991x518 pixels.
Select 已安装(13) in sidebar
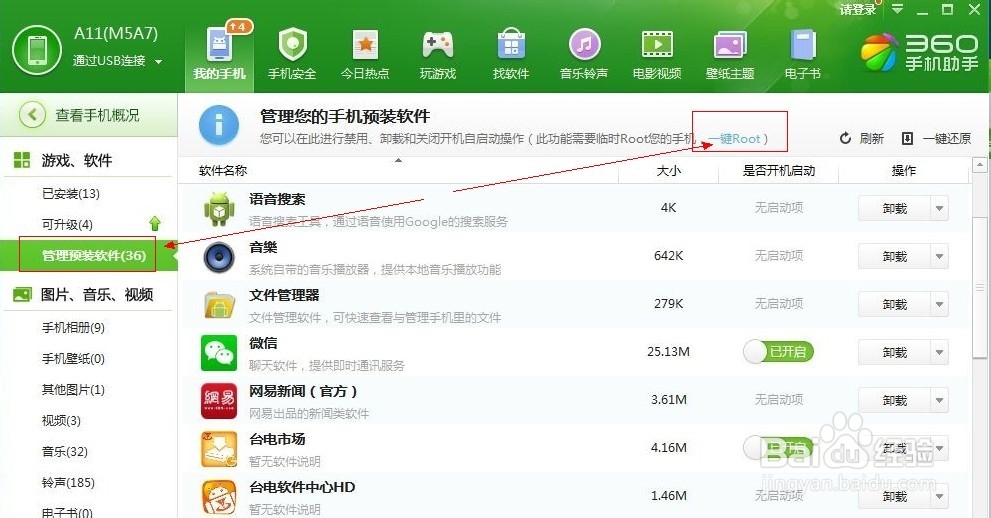click(71, 193)
